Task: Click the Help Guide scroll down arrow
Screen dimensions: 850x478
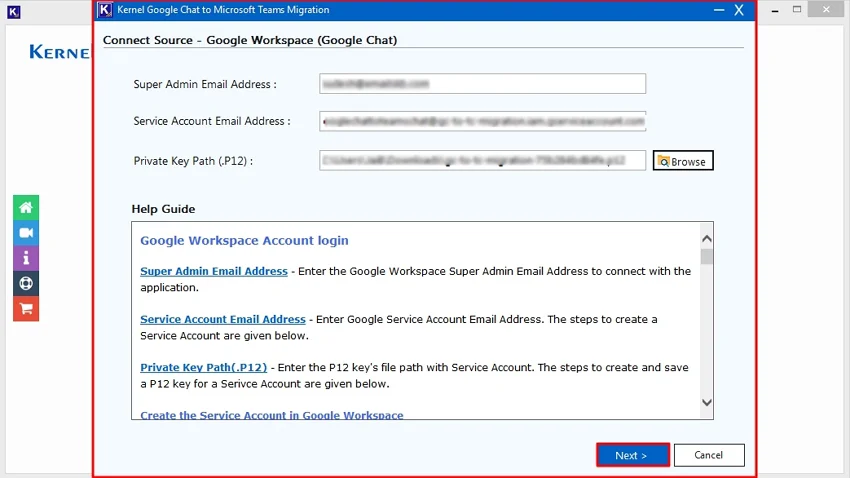Action: (x=706, y=402)
